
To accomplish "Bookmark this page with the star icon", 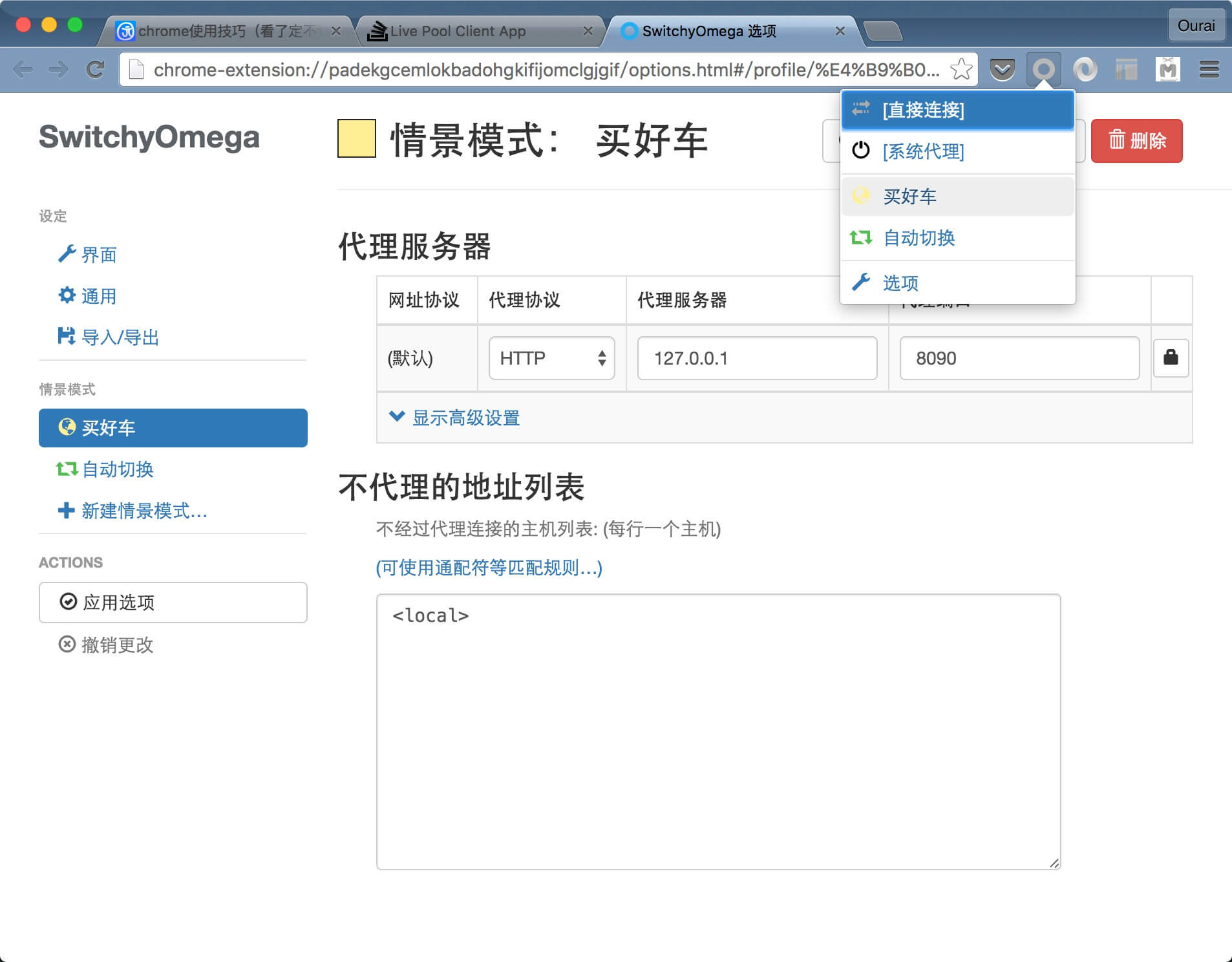I will 961,69.
